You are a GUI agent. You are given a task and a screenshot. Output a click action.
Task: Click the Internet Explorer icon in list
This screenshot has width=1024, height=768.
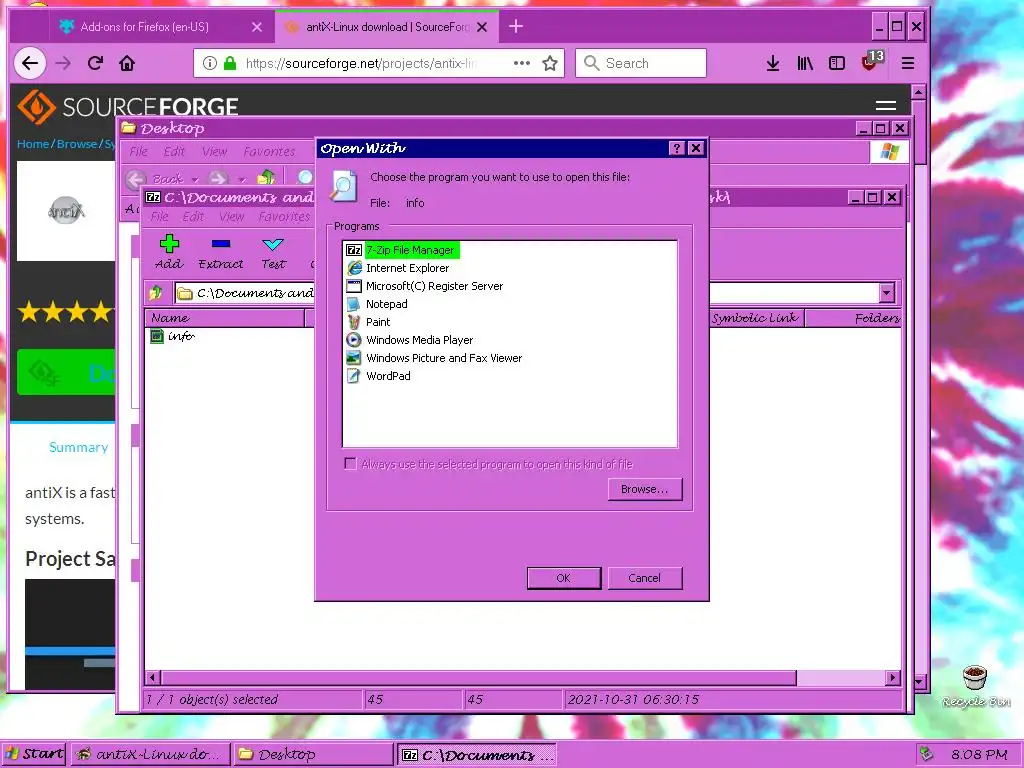coord(354,268)
